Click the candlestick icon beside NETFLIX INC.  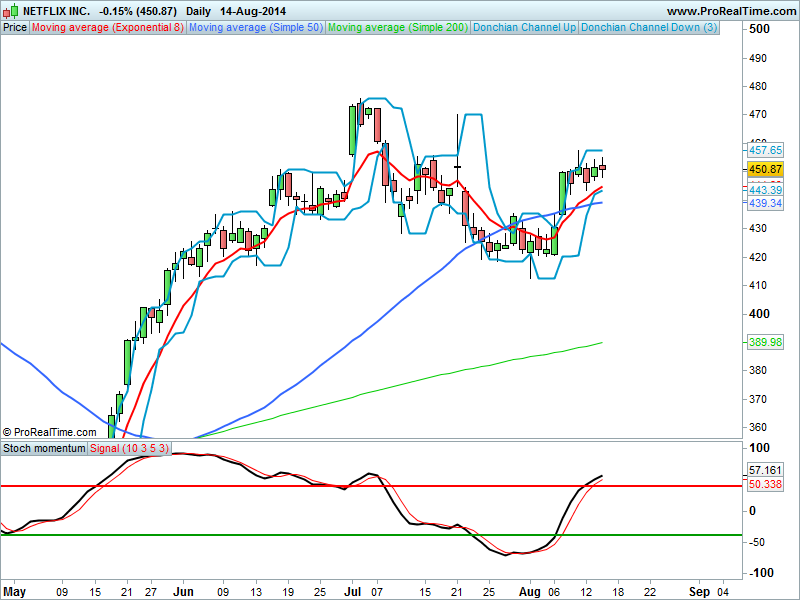coord(11,11)
